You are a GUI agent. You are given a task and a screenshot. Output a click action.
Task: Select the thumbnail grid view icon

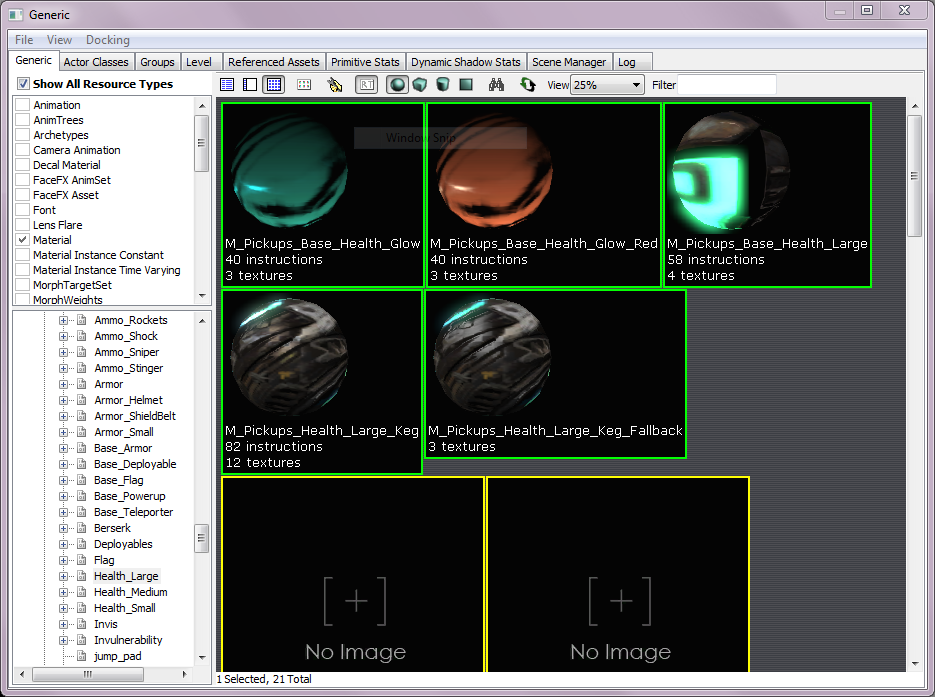coord(273,85)
